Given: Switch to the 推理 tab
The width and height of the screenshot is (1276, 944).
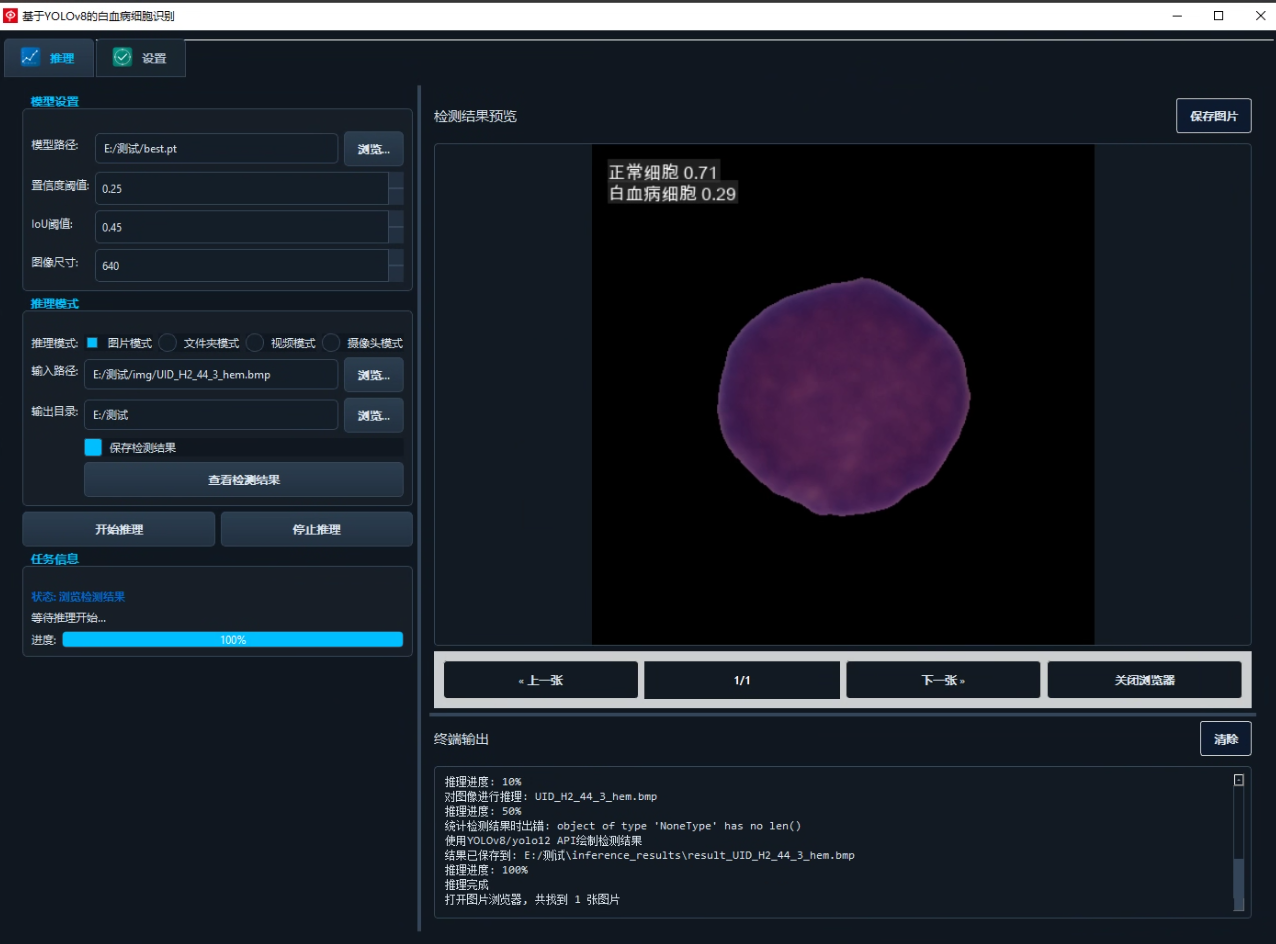Looking at the screenshot, I should 49,58.
